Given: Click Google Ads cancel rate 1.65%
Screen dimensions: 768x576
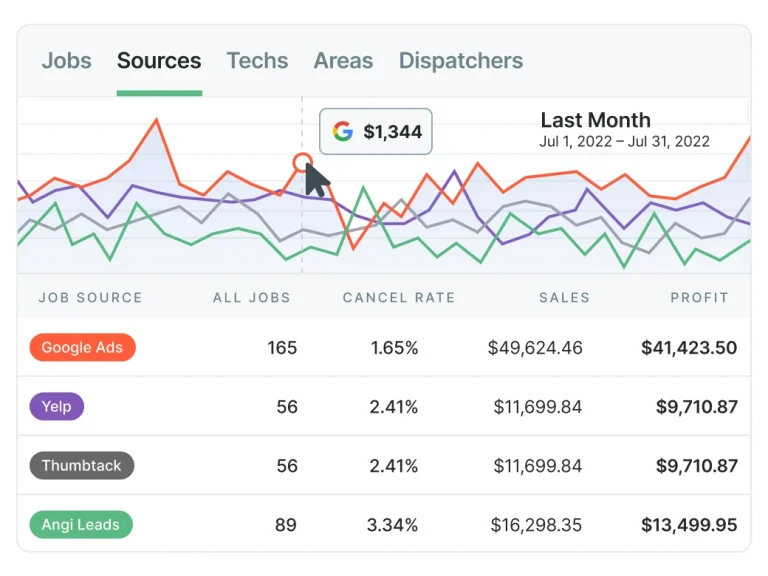Looking at the screenshot, I should (394, 348).
